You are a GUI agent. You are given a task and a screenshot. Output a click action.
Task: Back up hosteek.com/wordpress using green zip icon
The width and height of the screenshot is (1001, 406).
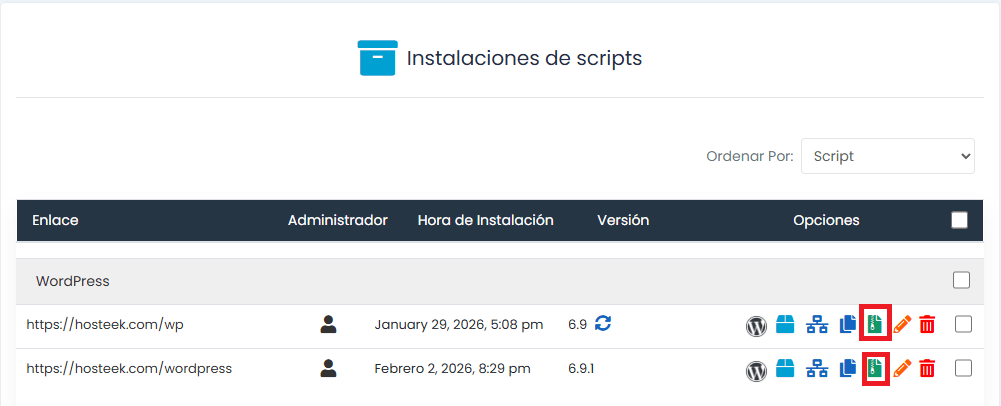[875, 368]
